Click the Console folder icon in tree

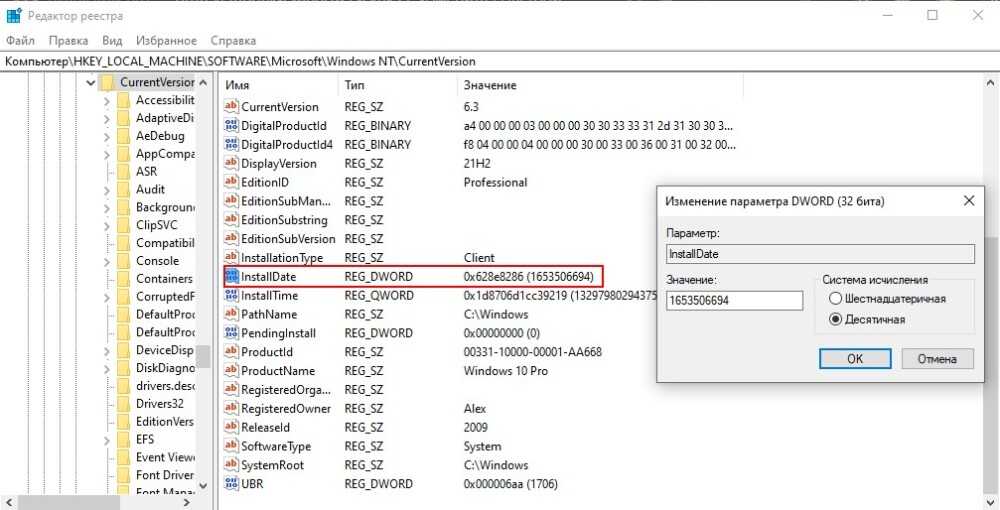[124, 261]
